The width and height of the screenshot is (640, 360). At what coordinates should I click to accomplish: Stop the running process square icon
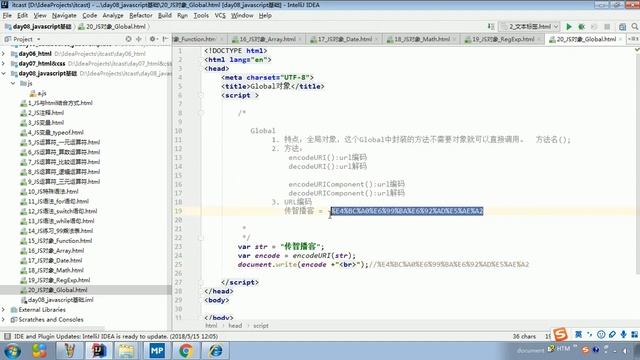click(607, 27)
